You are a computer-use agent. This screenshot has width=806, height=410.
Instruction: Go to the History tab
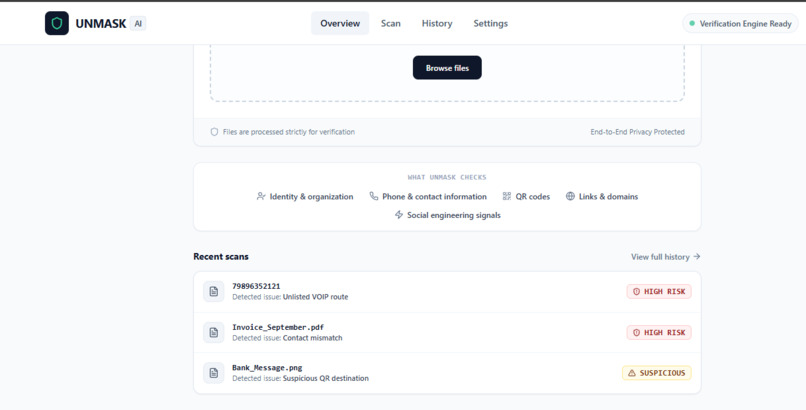pos(437,23)
